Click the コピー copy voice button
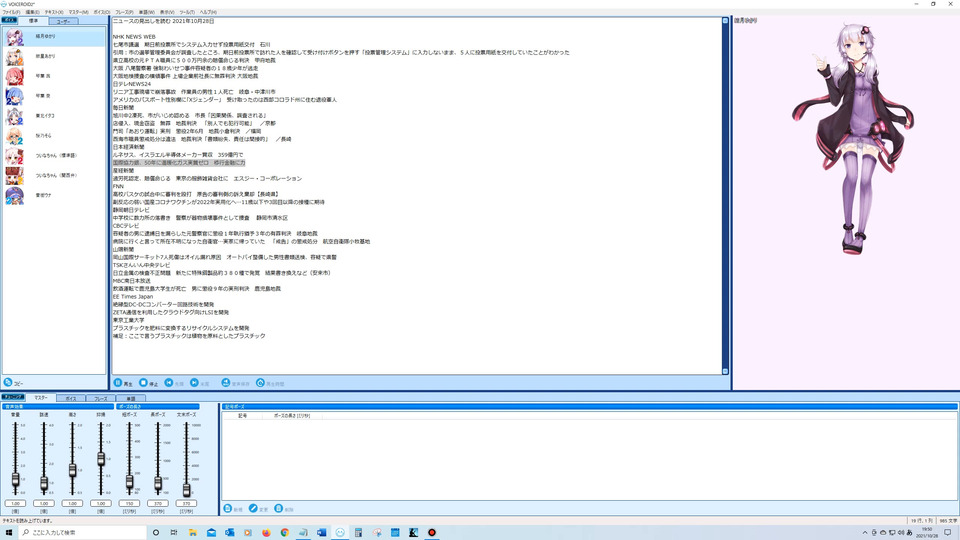960x540 pixels. click(x=13, y=383)
